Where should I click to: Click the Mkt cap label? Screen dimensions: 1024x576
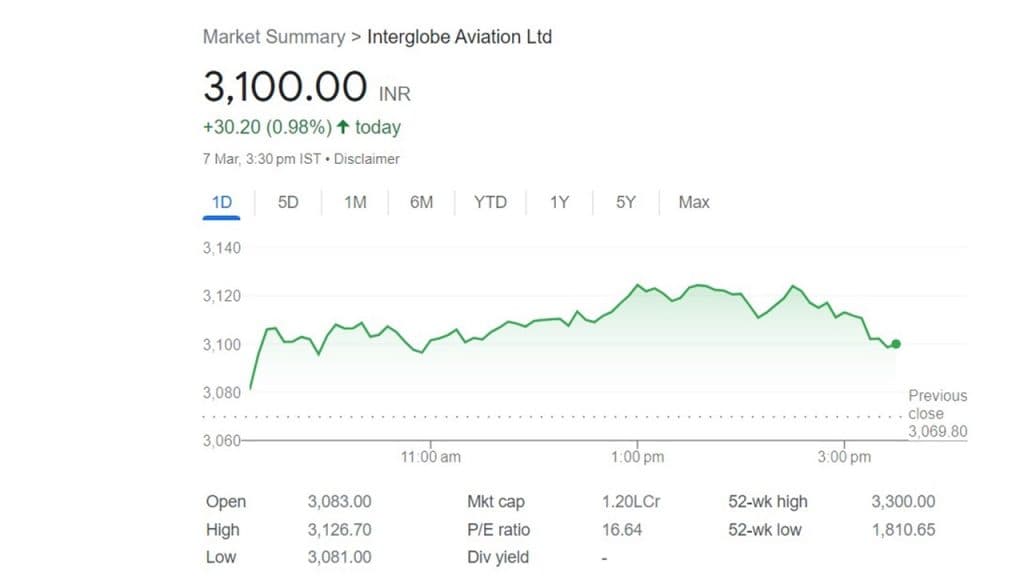pos(495,502)
